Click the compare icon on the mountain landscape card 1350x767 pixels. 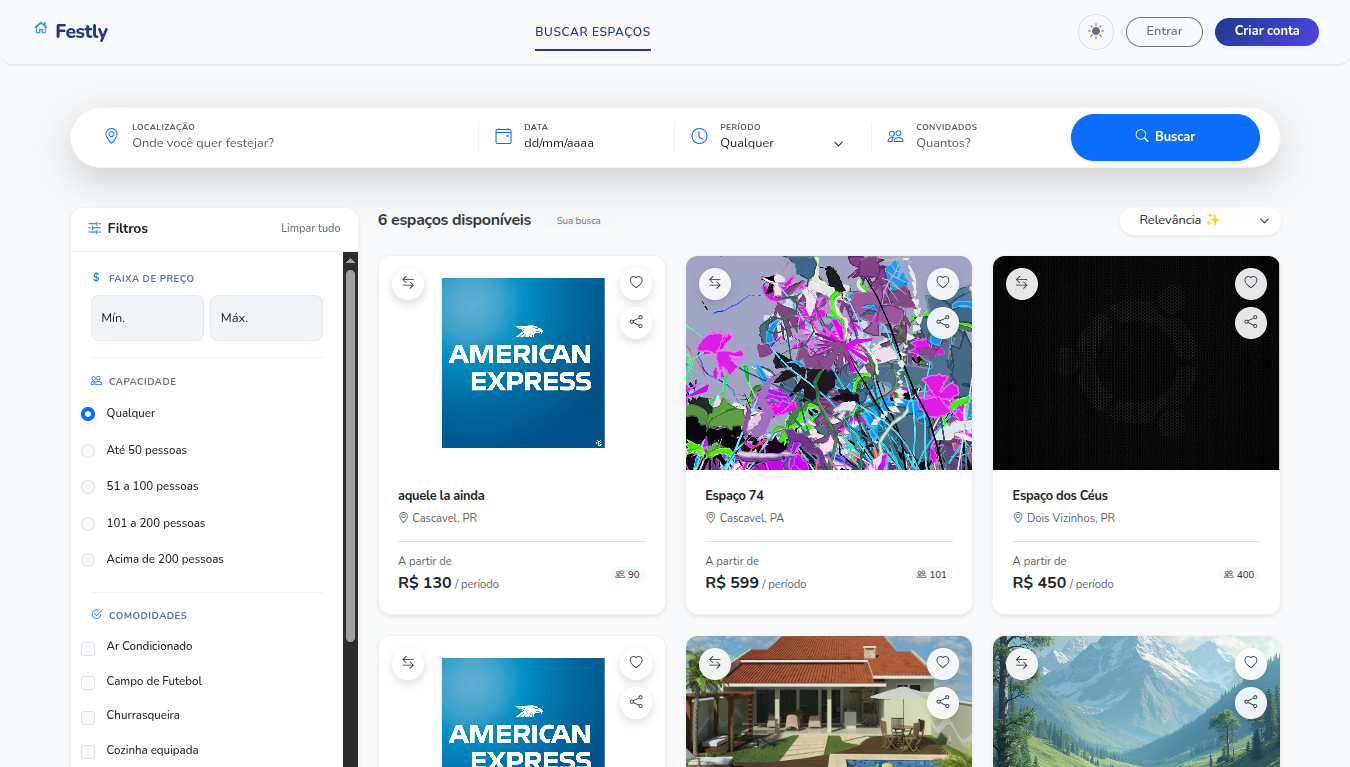pyautogui.click(x=1022, y=663)
